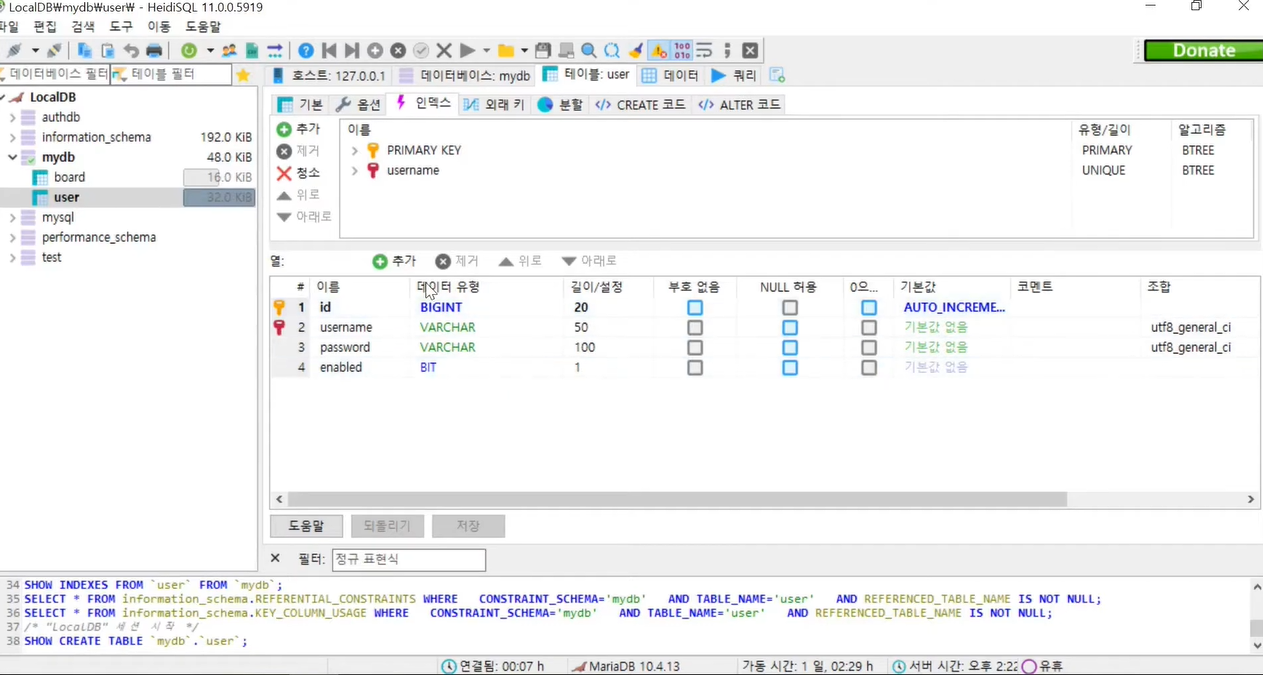Expand the information_schema database node

click(13, 137)
